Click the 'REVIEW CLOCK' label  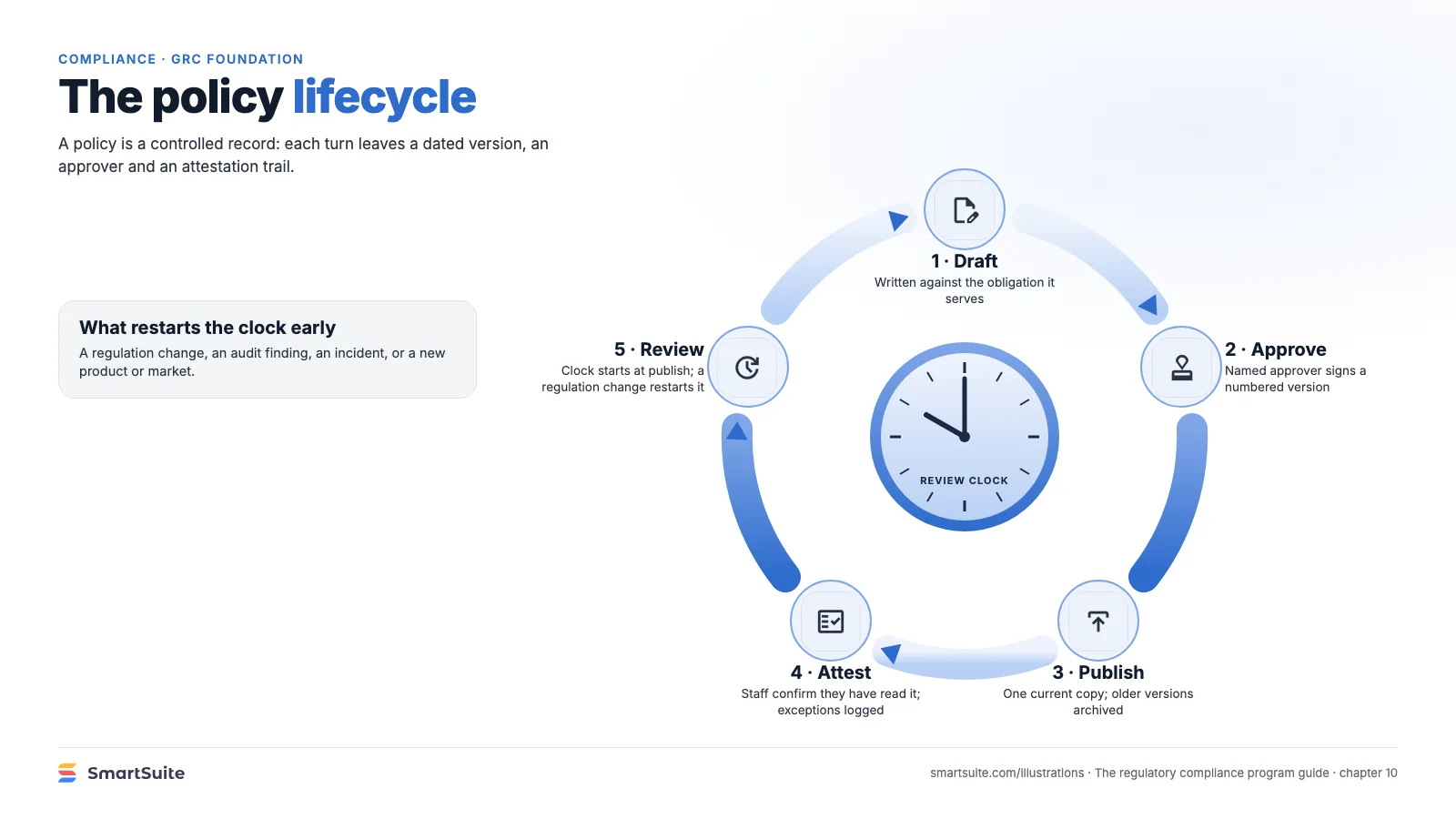coord(965,480)
